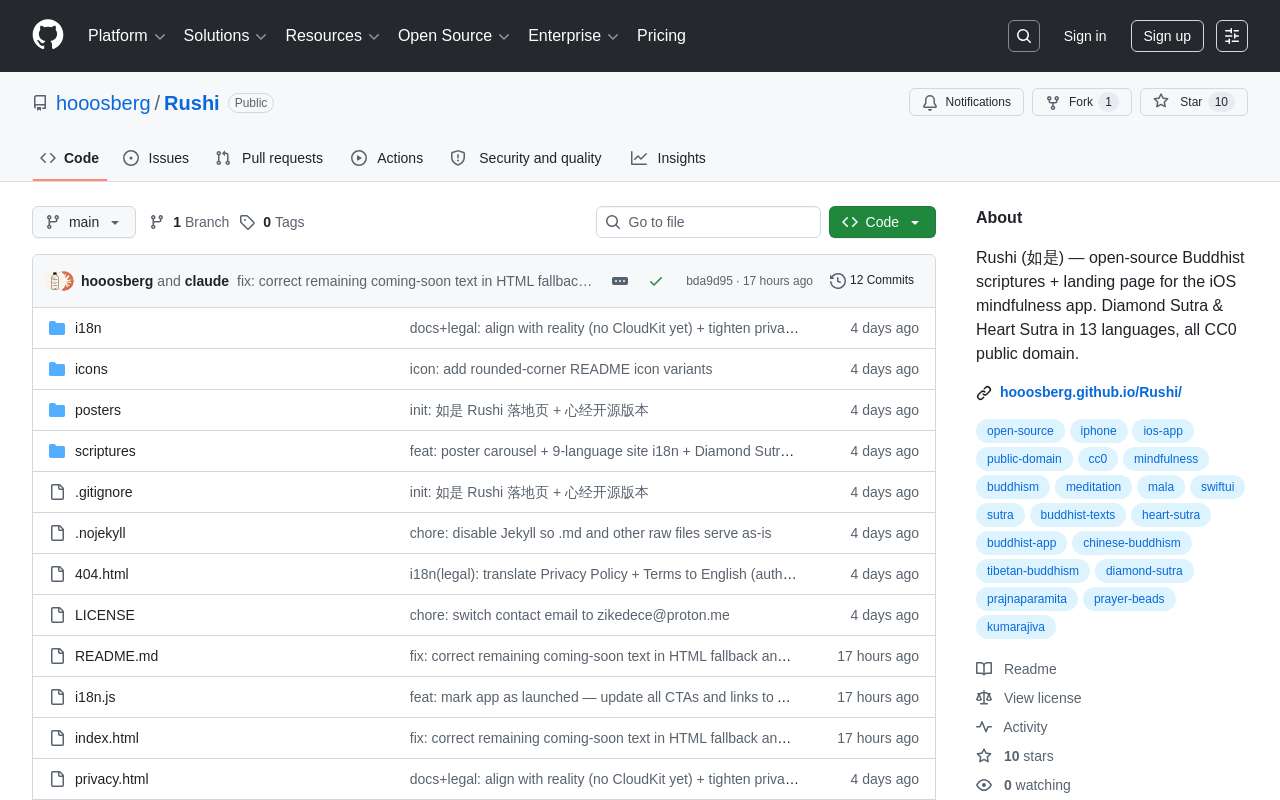Open the header appearance settings sliders icon
This screenshot has height=800, width=1280.
(x=1232, y=36)
